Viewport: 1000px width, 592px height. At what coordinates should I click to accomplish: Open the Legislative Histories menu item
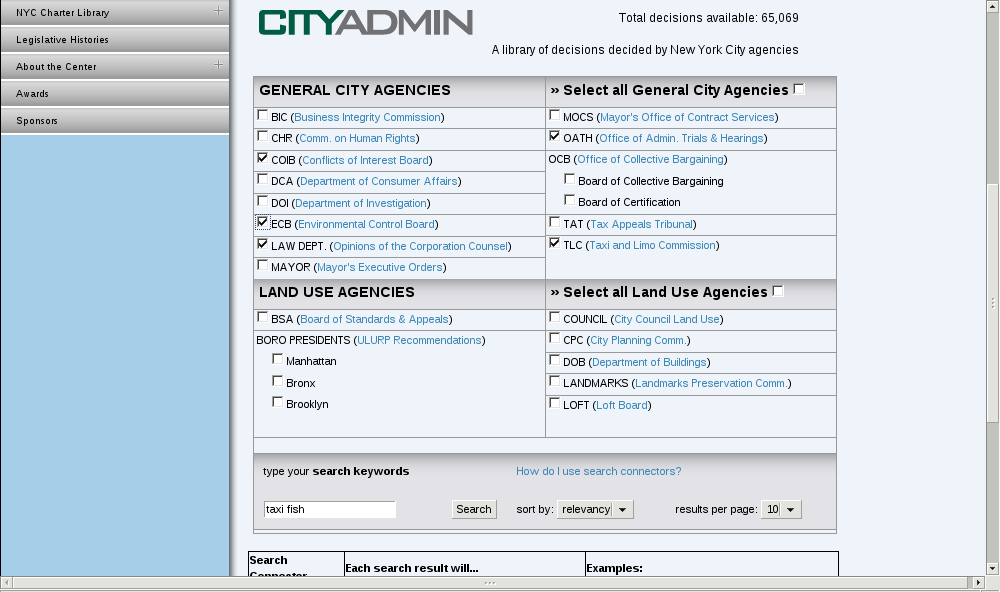click(115, 40)
